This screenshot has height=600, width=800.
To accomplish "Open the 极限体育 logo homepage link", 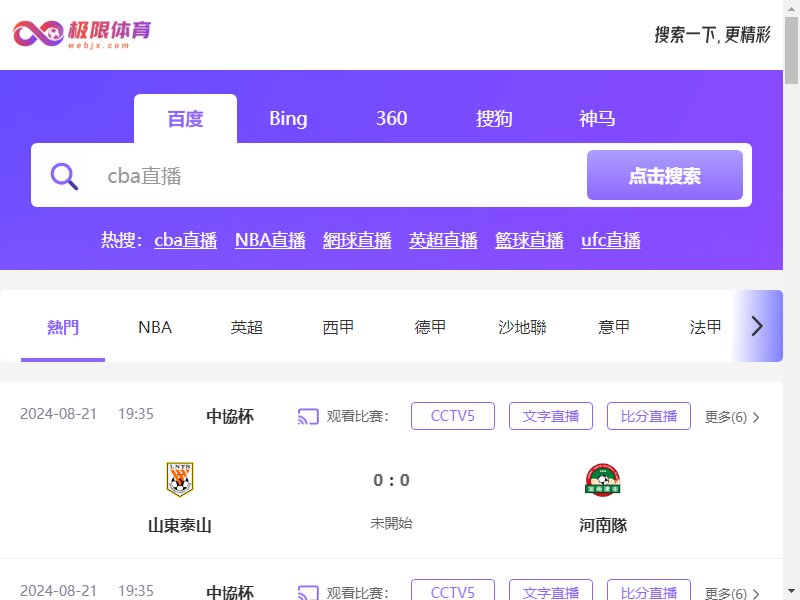I will (x=82, y=34).
